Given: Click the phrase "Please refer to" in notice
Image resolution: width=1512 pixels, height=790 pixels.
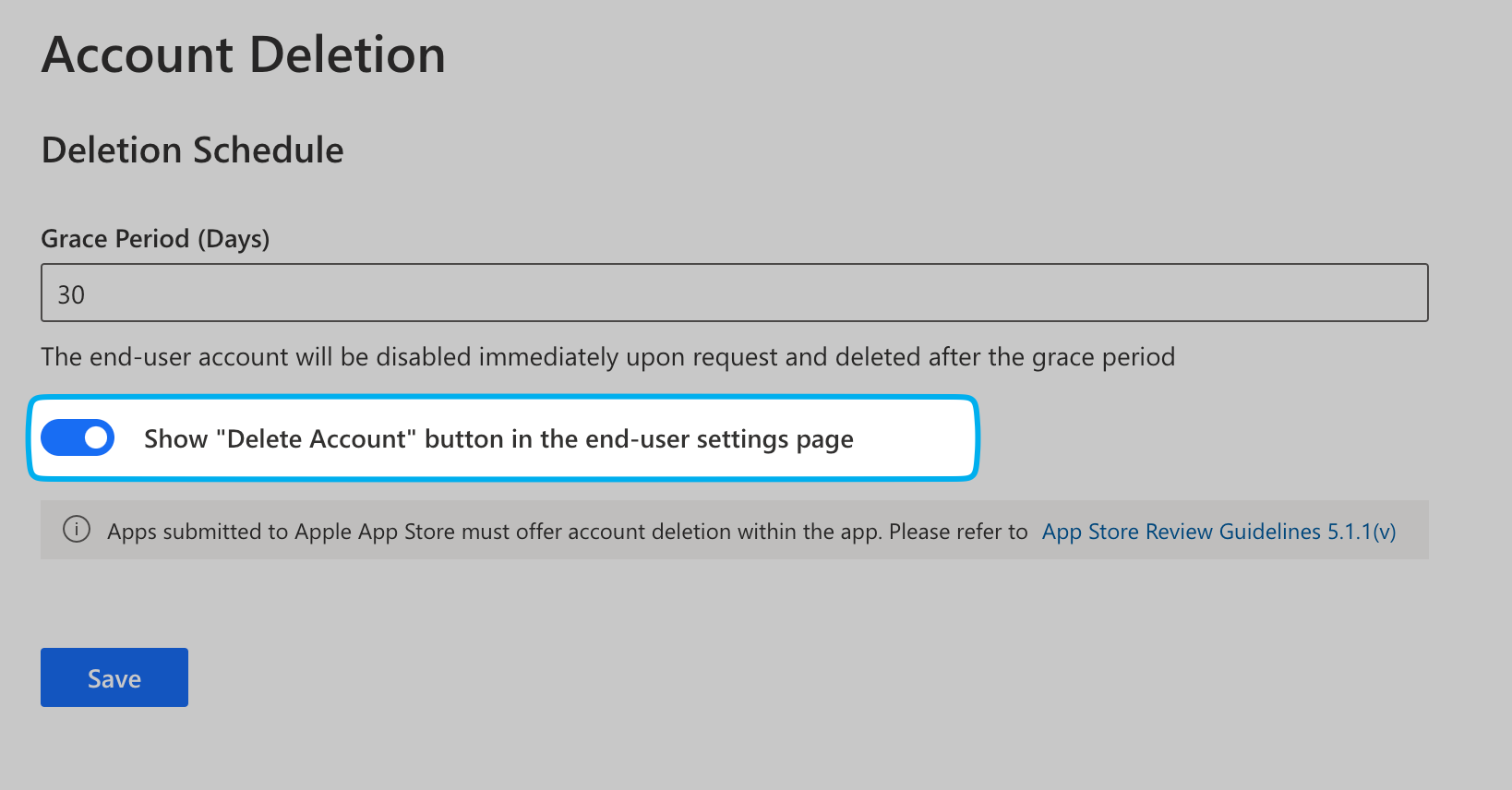Looking at the screenshot, I should click(958, 532).
